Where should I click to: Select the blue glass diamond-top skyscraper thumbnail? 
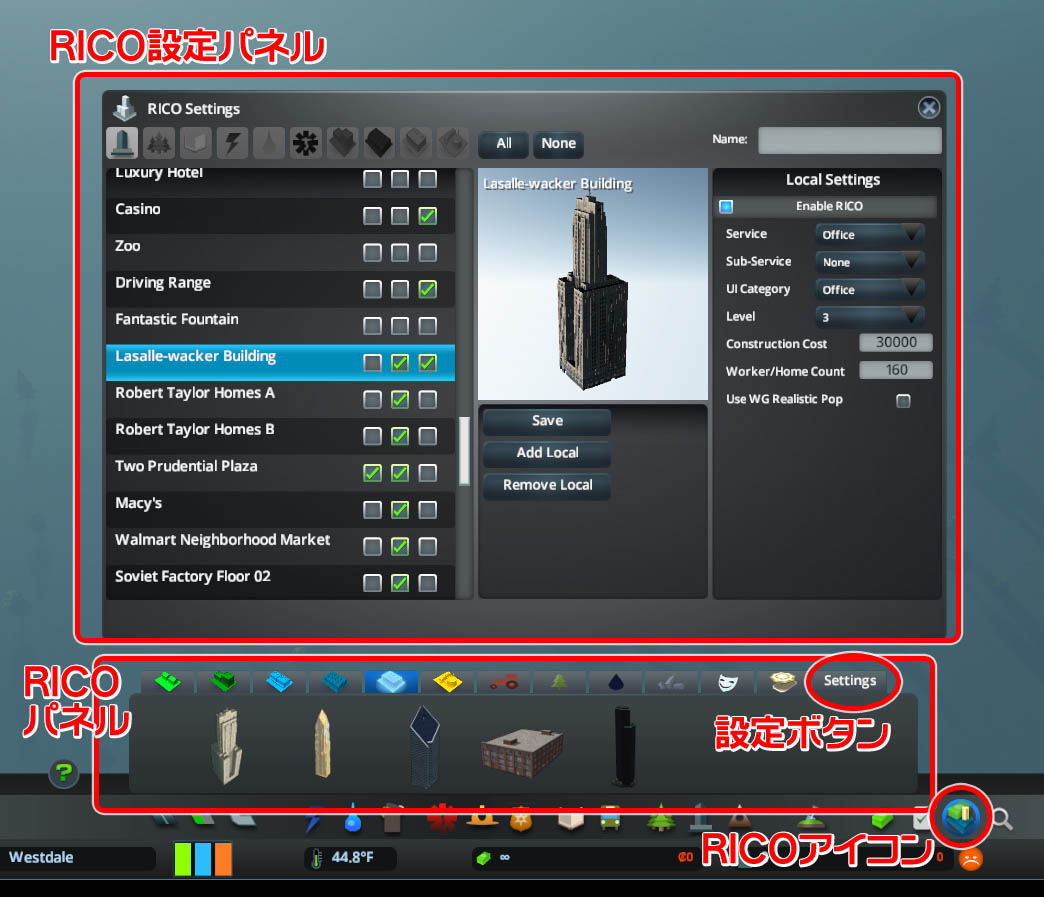[x=424, y=745]
